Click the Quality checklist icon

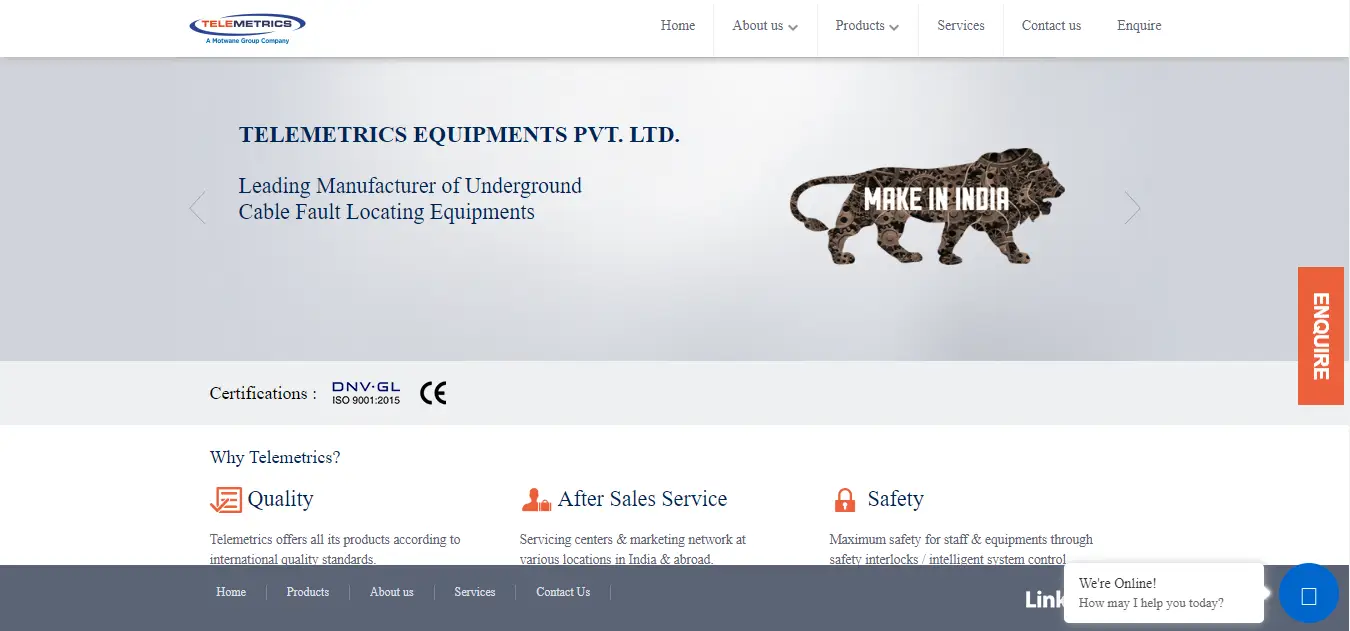[x=226, y=499]
